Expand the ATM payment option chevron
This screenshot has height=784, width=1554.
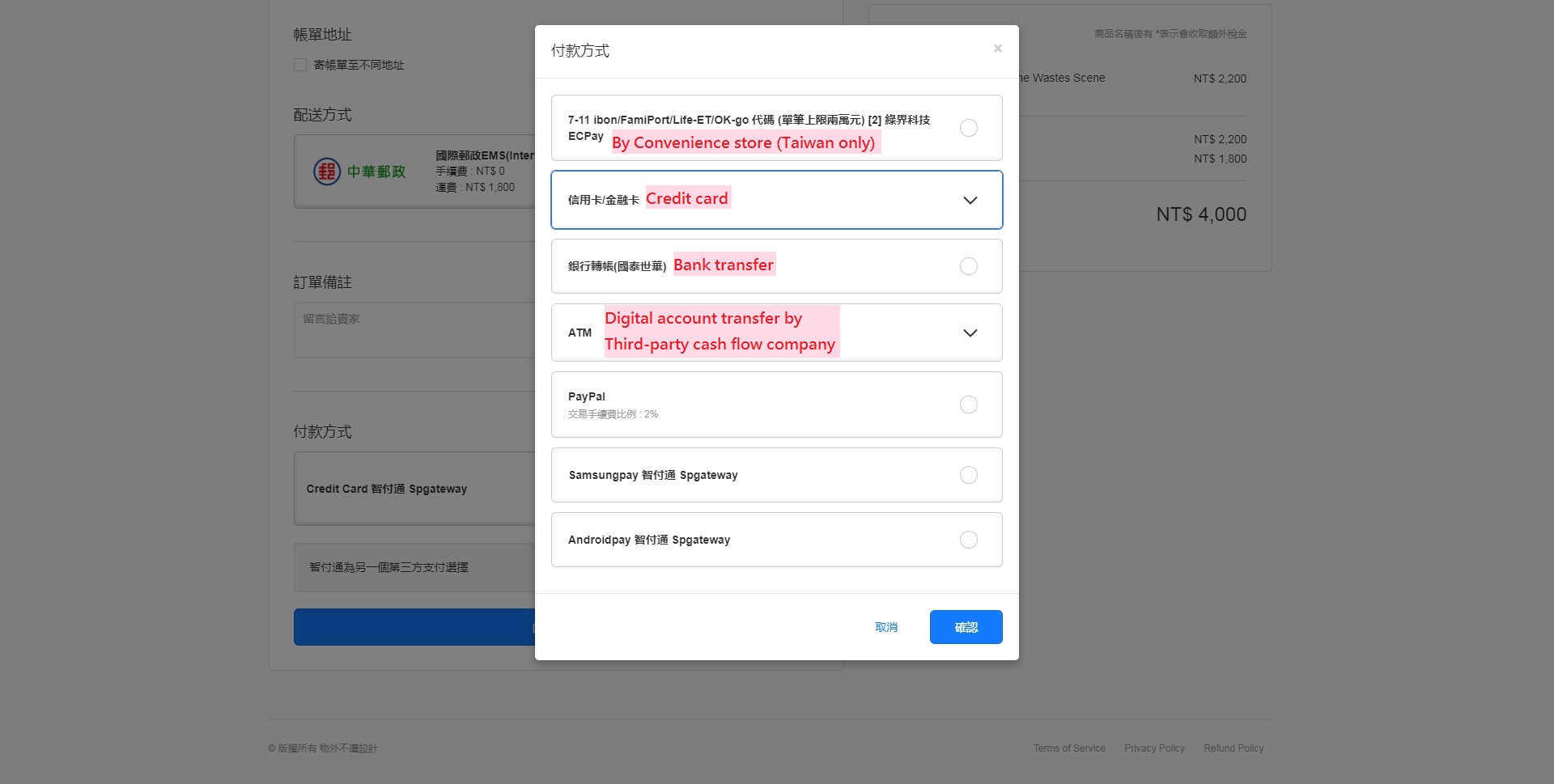tap(970, 333)
